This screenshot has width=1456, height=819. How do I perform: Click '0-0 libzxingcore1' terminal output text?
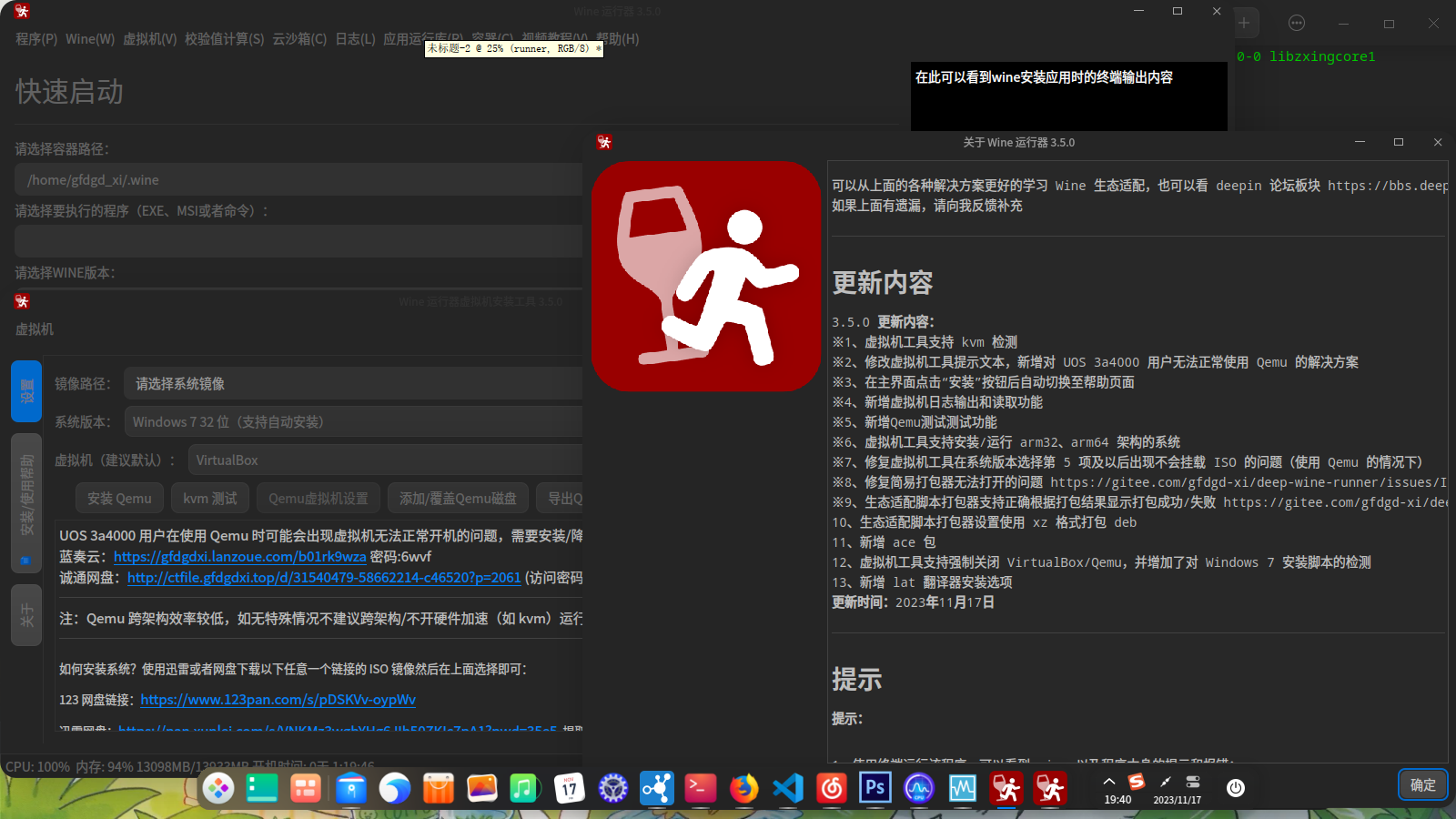click(1306, 56)
